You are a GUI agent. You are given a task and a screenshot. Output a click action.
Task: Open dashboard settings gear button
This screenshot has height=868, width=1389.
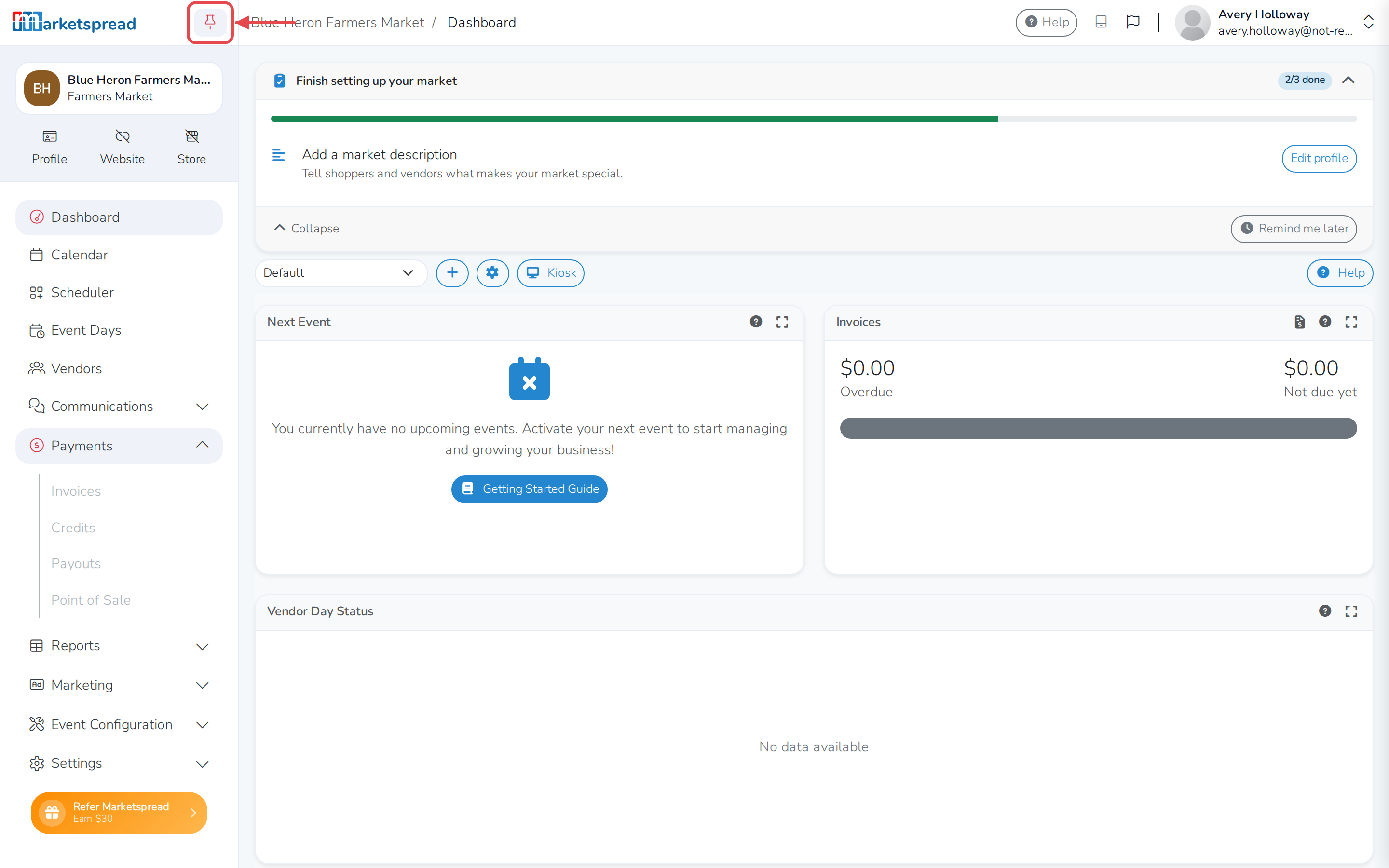coord(492,273)
